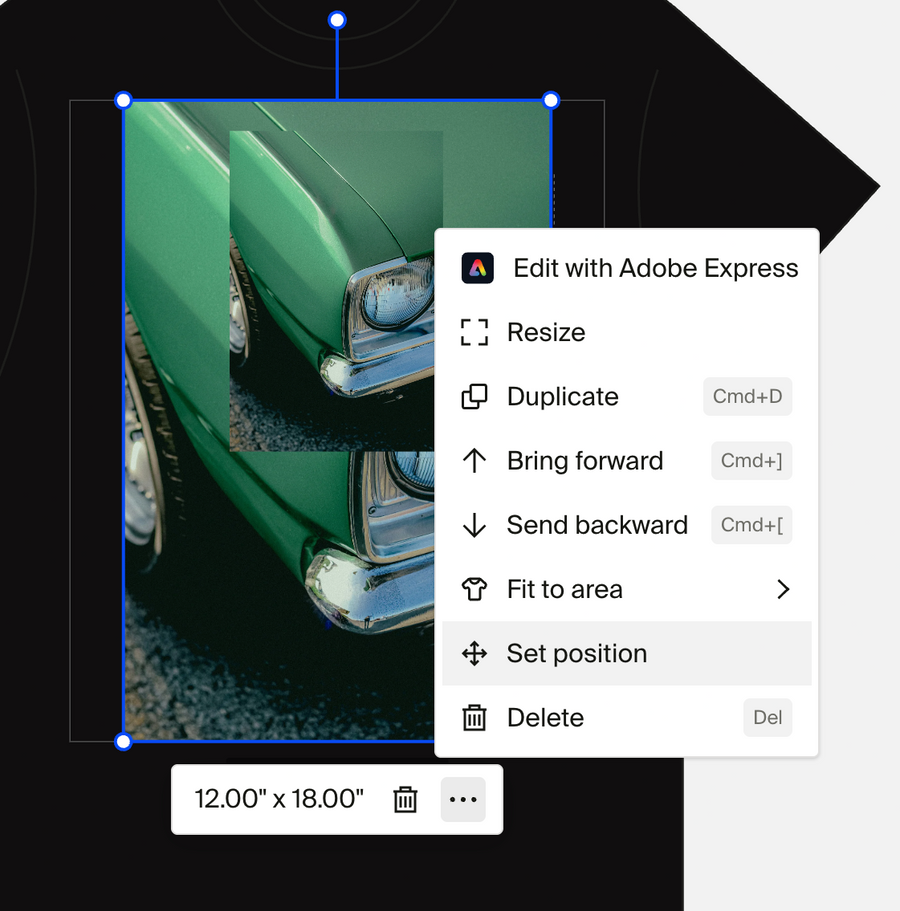Select Send backward in the menu
The image size is (900, 911).
[598, 524]
